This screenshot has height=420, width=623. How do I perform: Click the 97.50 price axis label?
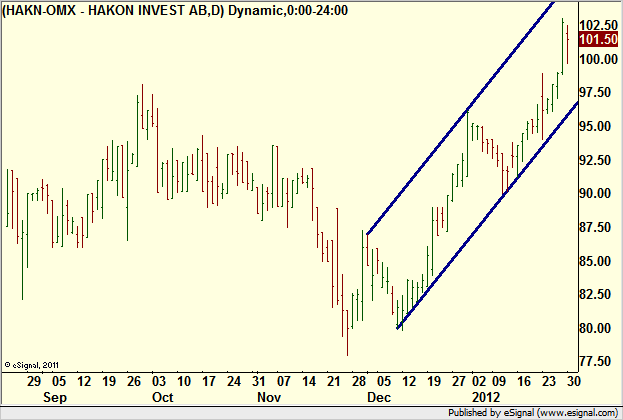(595, 92)
